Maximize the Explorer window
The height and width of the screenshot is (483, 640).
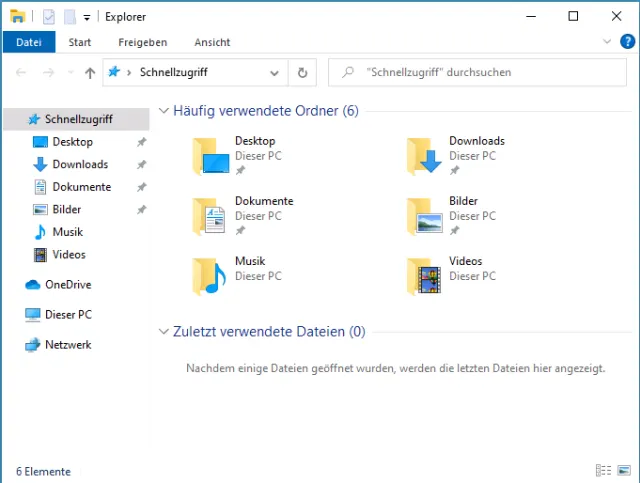[x=573, y=16]
